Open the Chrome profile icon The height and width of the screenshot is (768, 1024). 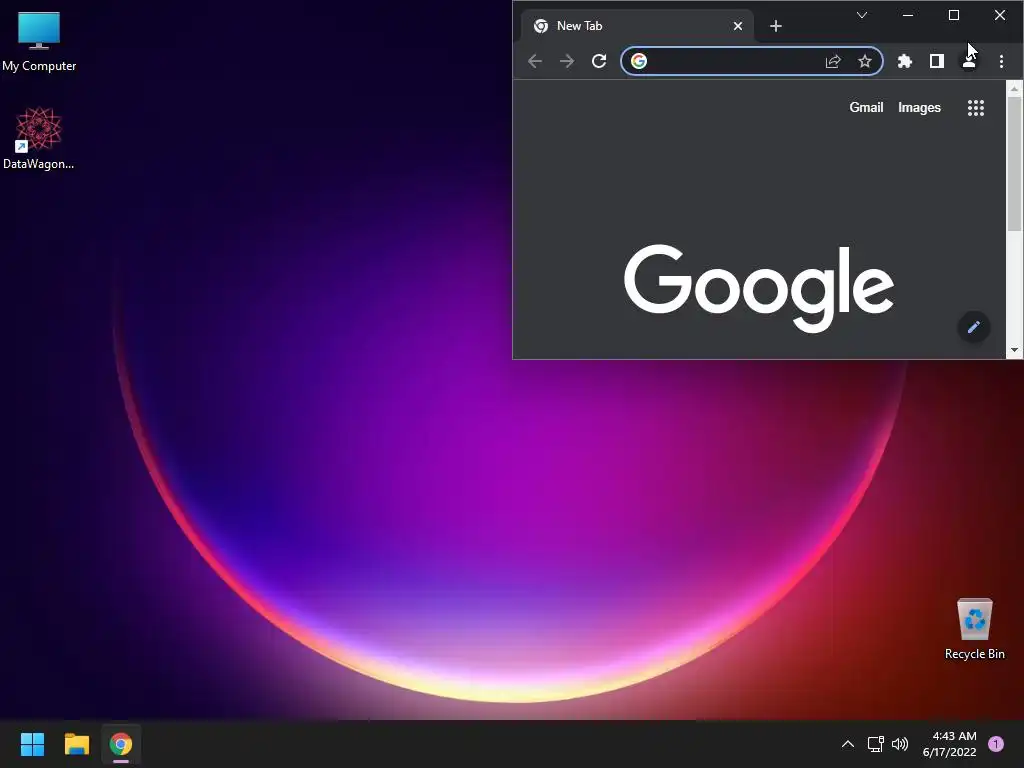(968, 61)
